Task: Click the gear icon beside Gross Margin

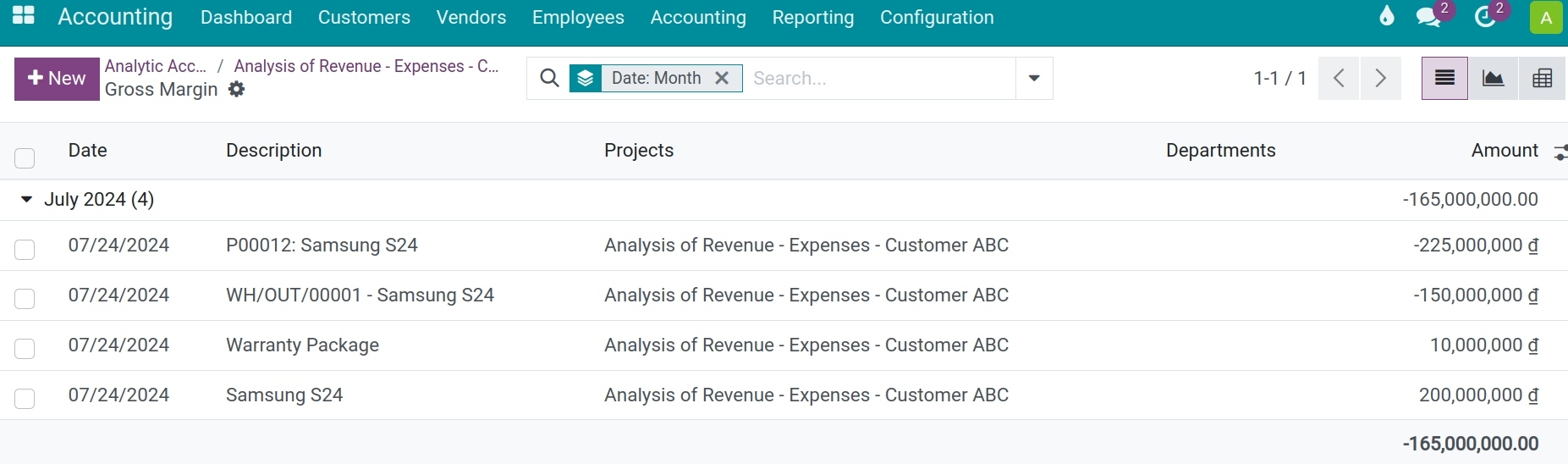Action: [237, 89]
